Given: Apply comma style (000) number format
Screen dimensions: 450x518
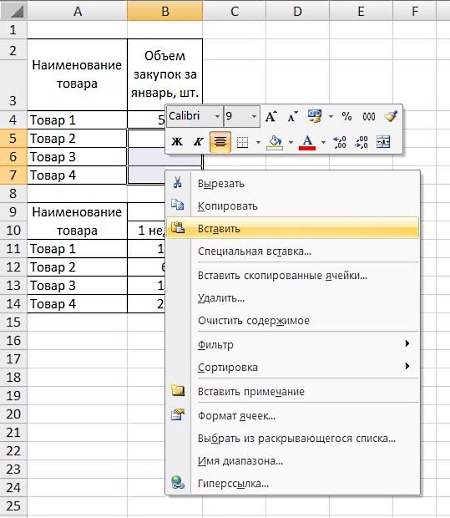Looking at the screenshot, I should (x=369, y=116).
